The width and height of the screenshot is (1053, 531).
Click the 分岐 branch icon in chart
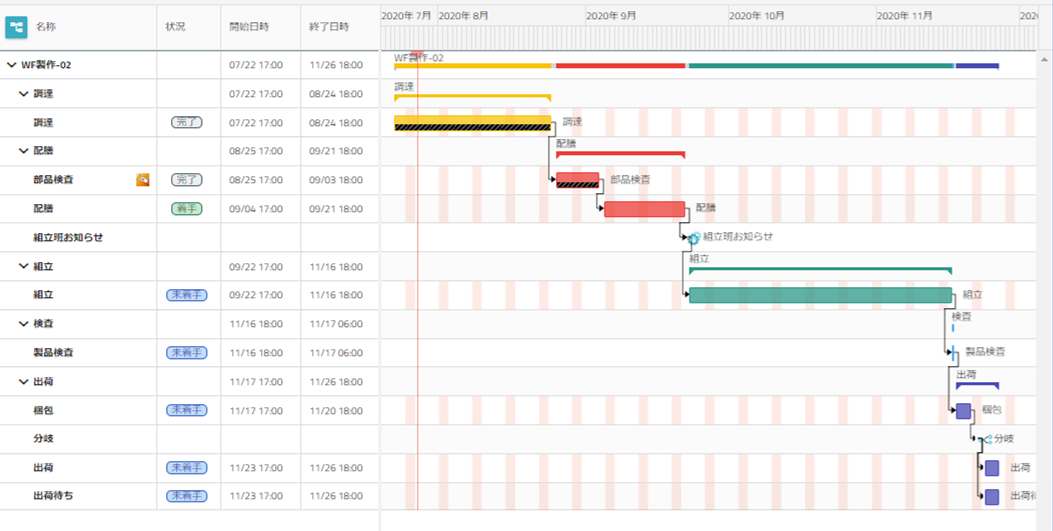coord(986,439)
